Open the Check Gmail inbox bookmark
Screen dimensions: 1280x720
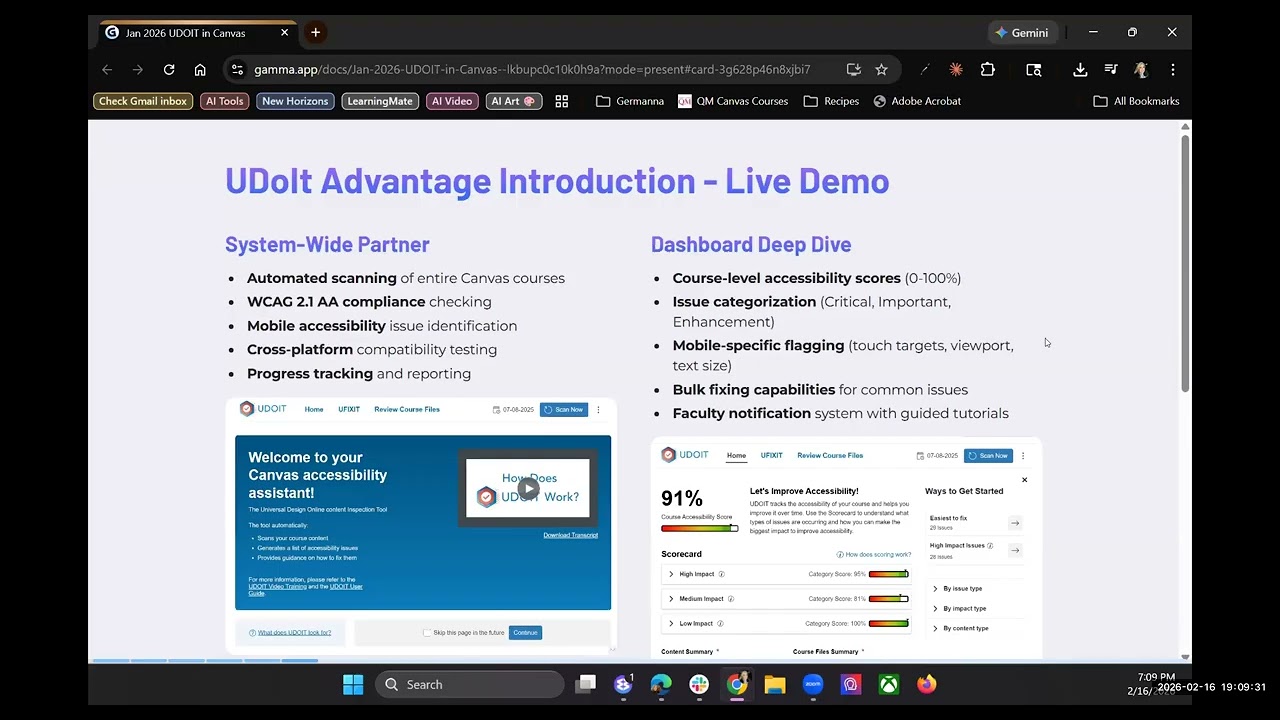tap(143, 101)
